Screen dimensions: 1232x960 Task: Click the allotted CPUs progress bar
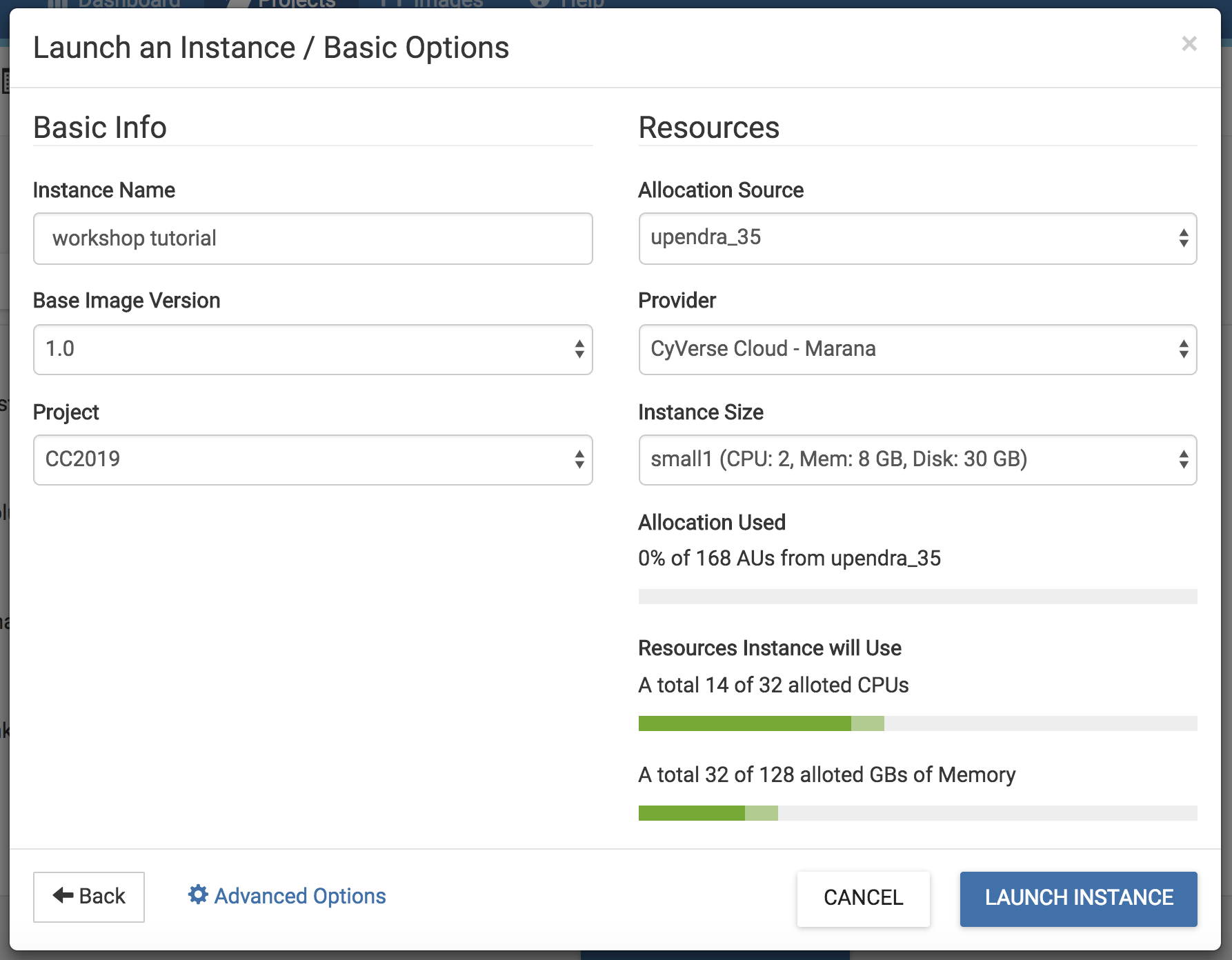(x=917, y=723)
